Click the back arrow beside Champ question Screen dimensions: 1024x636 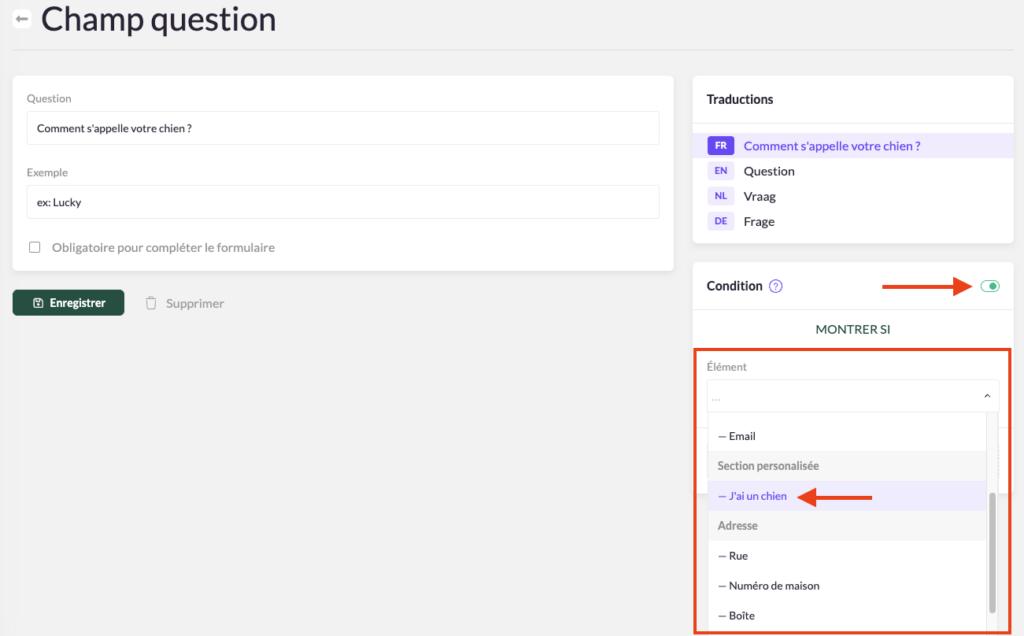22,19
